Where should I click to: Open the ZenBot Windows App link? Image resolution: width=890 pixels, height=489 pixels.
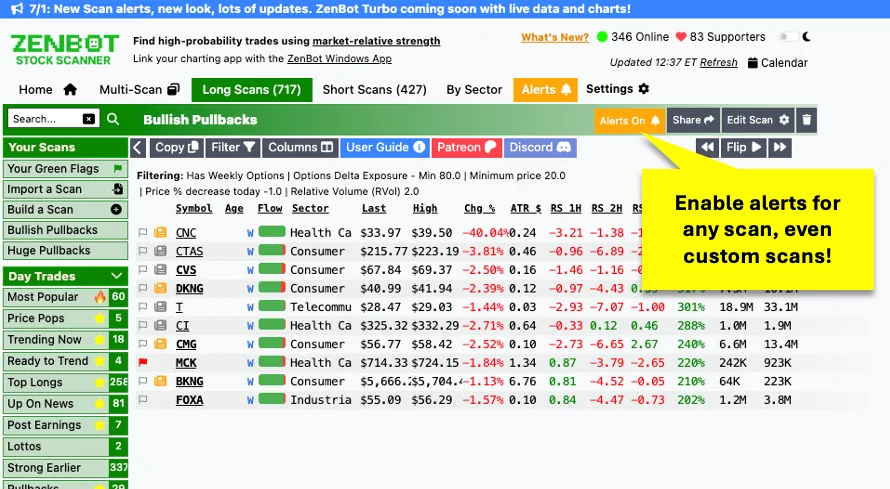click(x=339, y=58)
